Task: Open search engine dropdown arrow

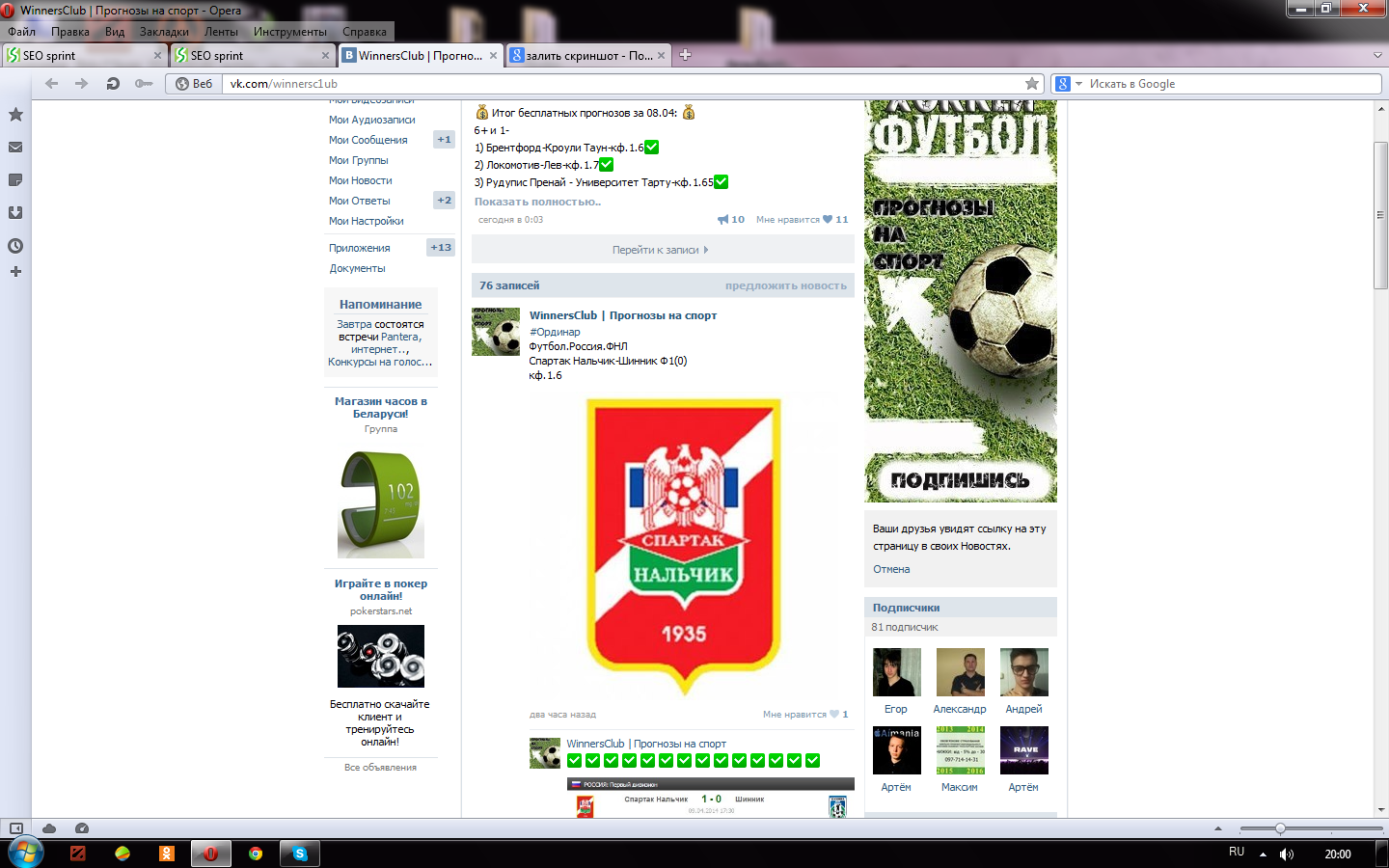Action: tap(1079, 84)
